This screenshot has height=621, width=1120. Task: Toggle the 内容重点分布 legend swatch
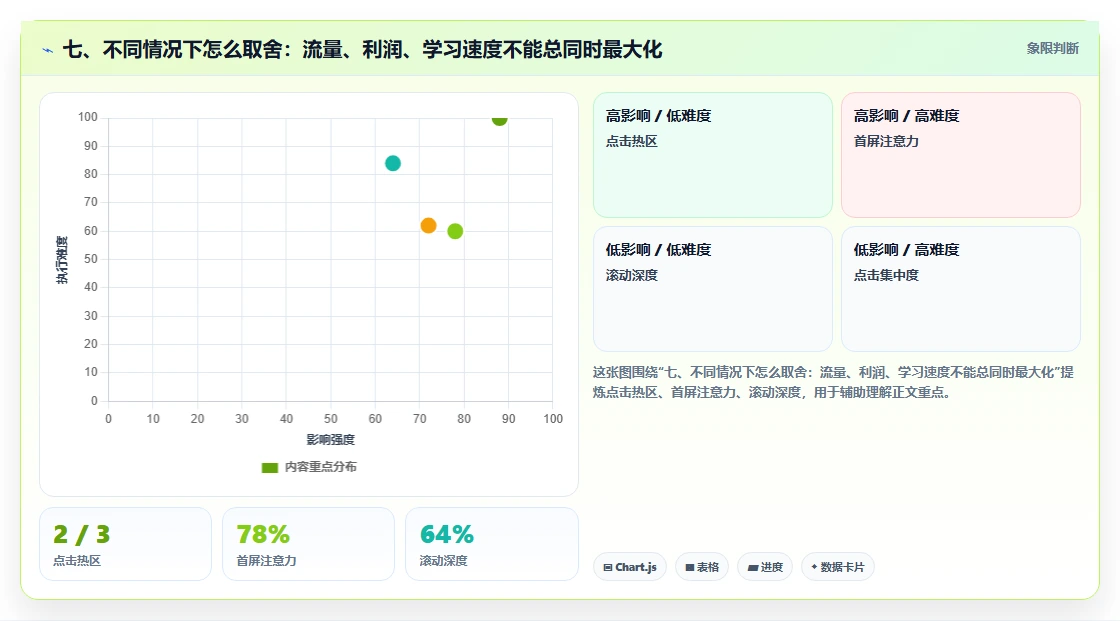[269, 467]
